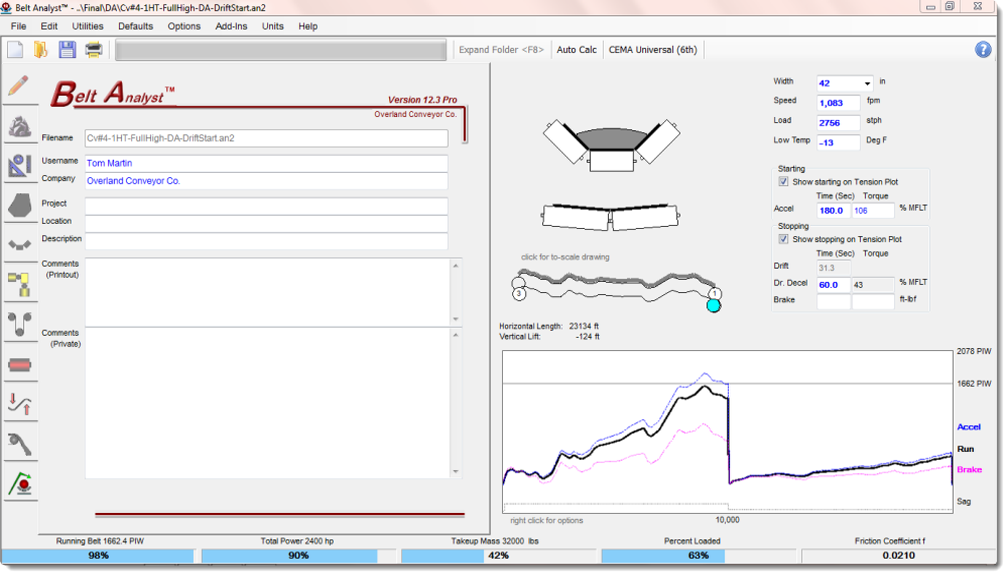Open the yellow drive blocks sidebar icon
Image resolution: width=1008 pixels, height=576 pixels.
tap(20, 284)
